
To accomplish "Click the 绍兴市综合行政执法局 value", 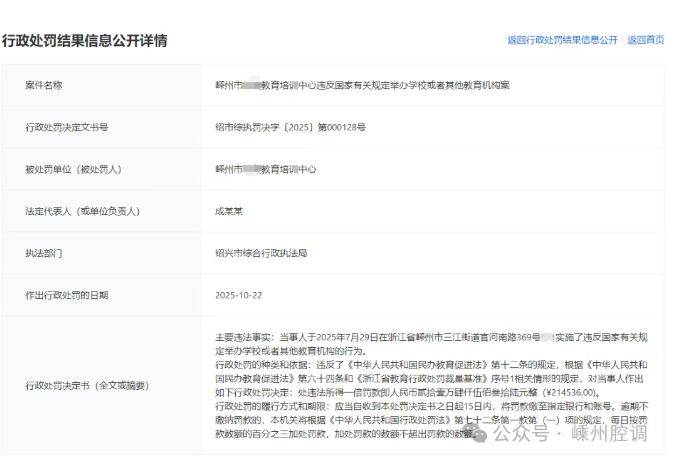I will pos(260,254).
